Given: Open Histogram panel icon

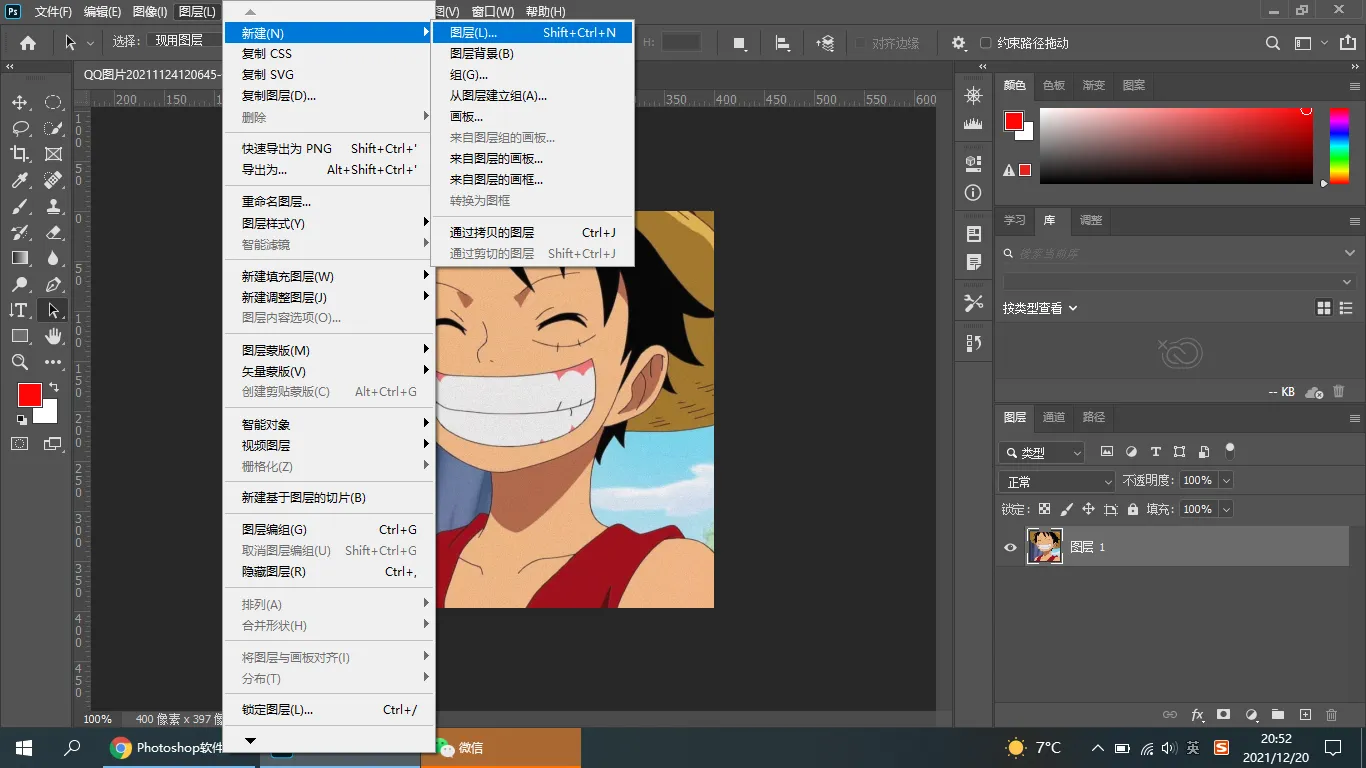Looking at the screenshot, I should click(973, 124).
